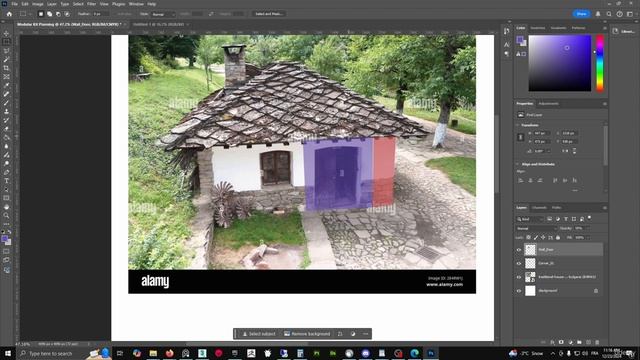Open the Filter menu
The height and width of the screenshot is (360, 640).
tap(91, 4)
